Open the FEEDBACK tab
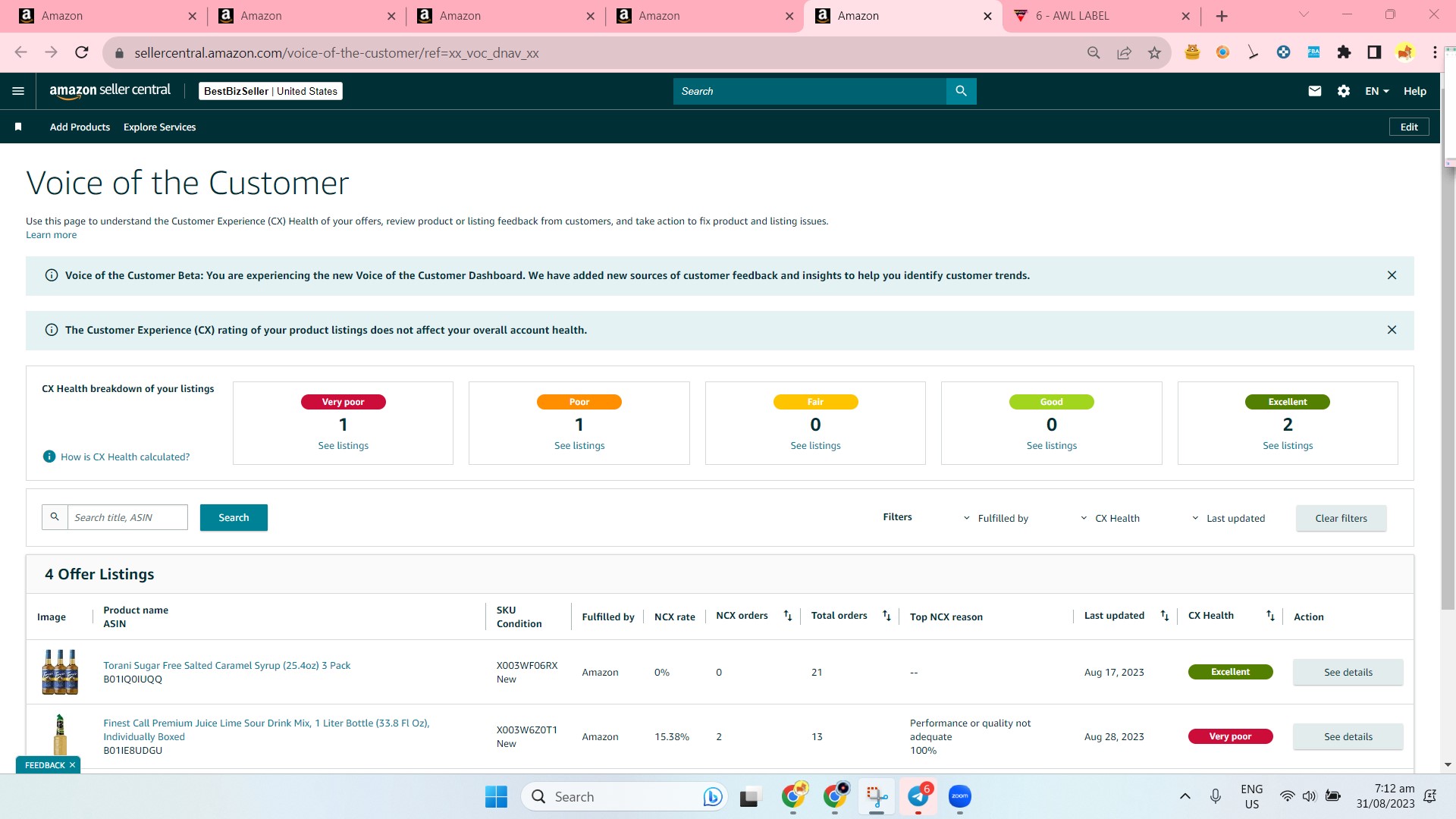This screenshot has width=1456, height=819. click(45, 765)
